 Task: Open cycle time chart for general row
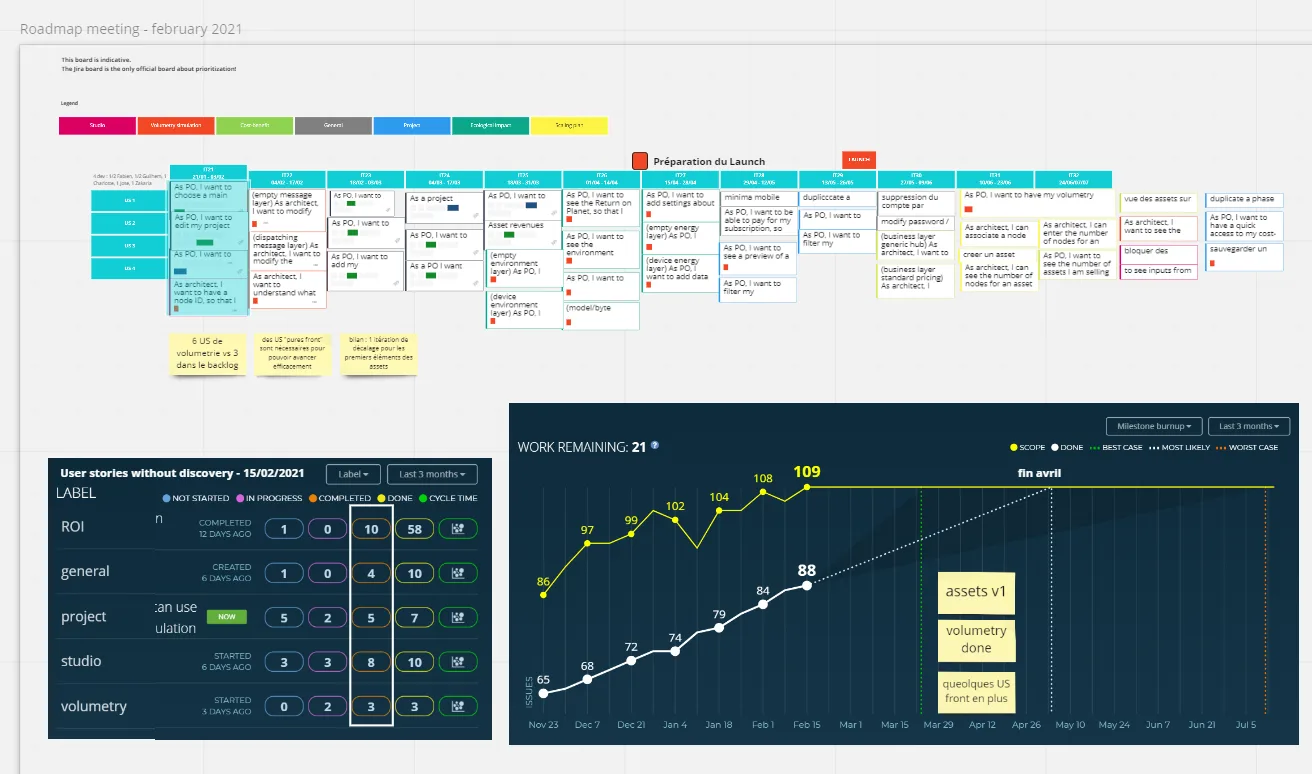pos(458,573)
